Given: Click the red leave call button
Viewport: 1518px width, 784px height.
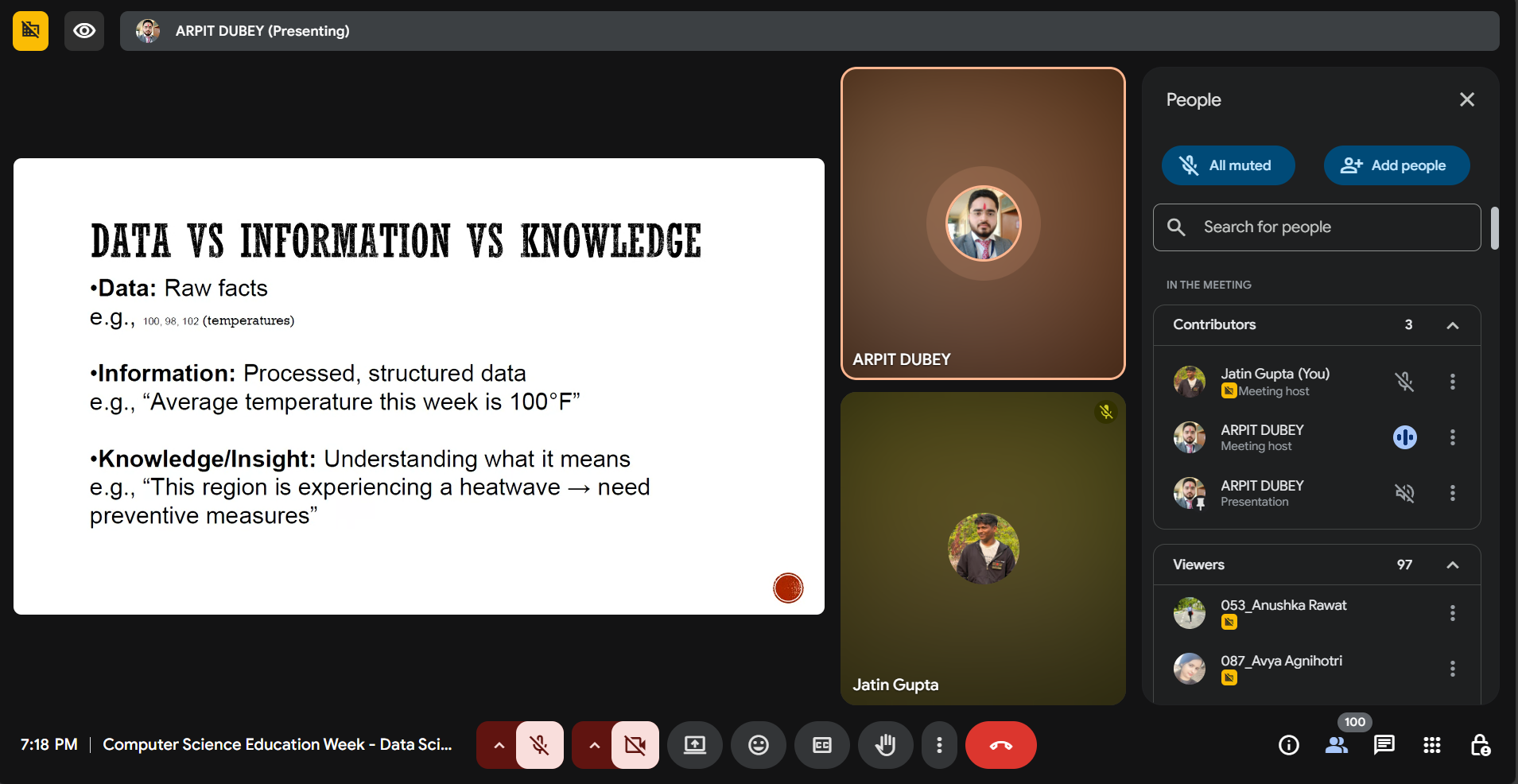Looking at the screenshot, I should click(1000, 745).
